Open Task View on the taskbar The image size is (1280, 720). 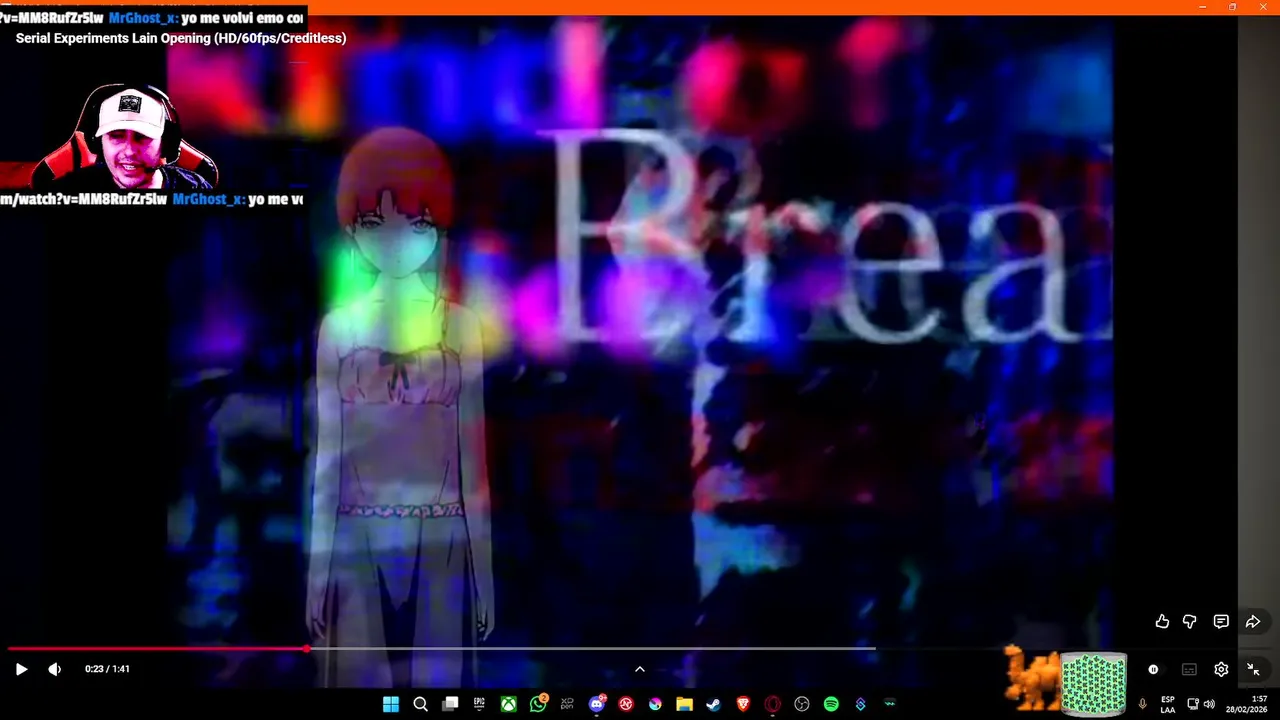[x=450, y=704]
